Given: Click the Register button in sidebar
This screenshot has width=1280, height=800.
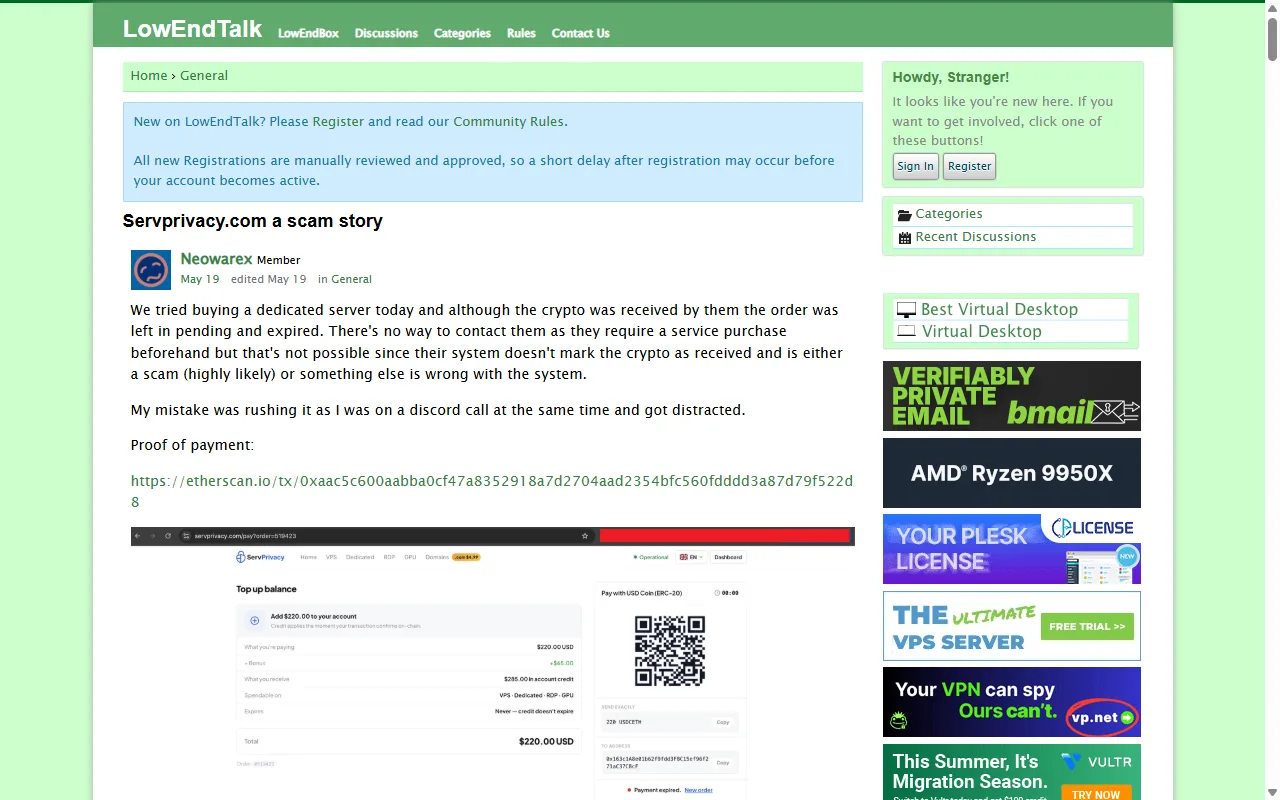Looking at the screenshot, I should tap(969, 166).
